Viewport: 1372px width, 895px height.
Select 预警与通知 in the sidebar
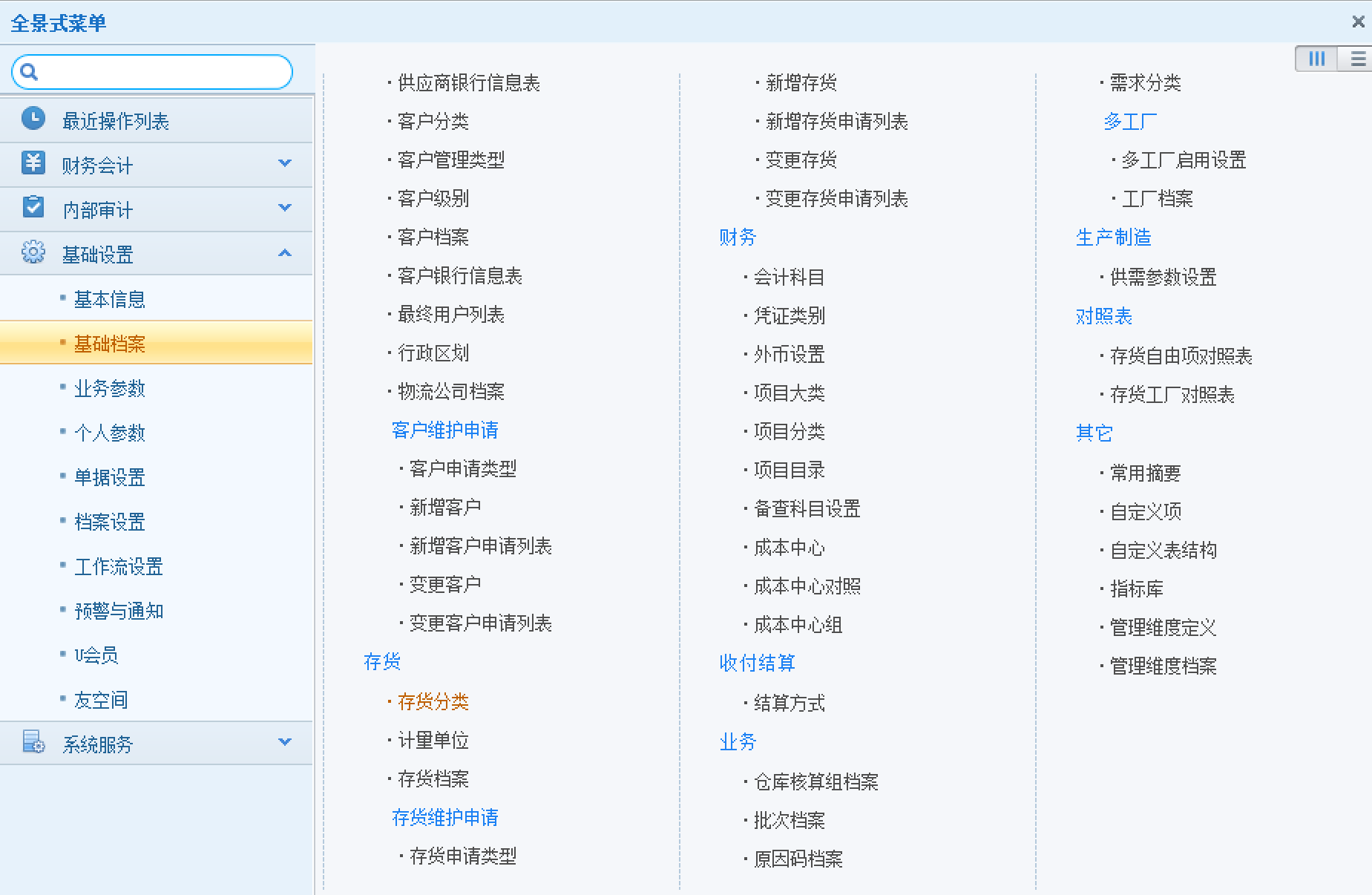119,611
